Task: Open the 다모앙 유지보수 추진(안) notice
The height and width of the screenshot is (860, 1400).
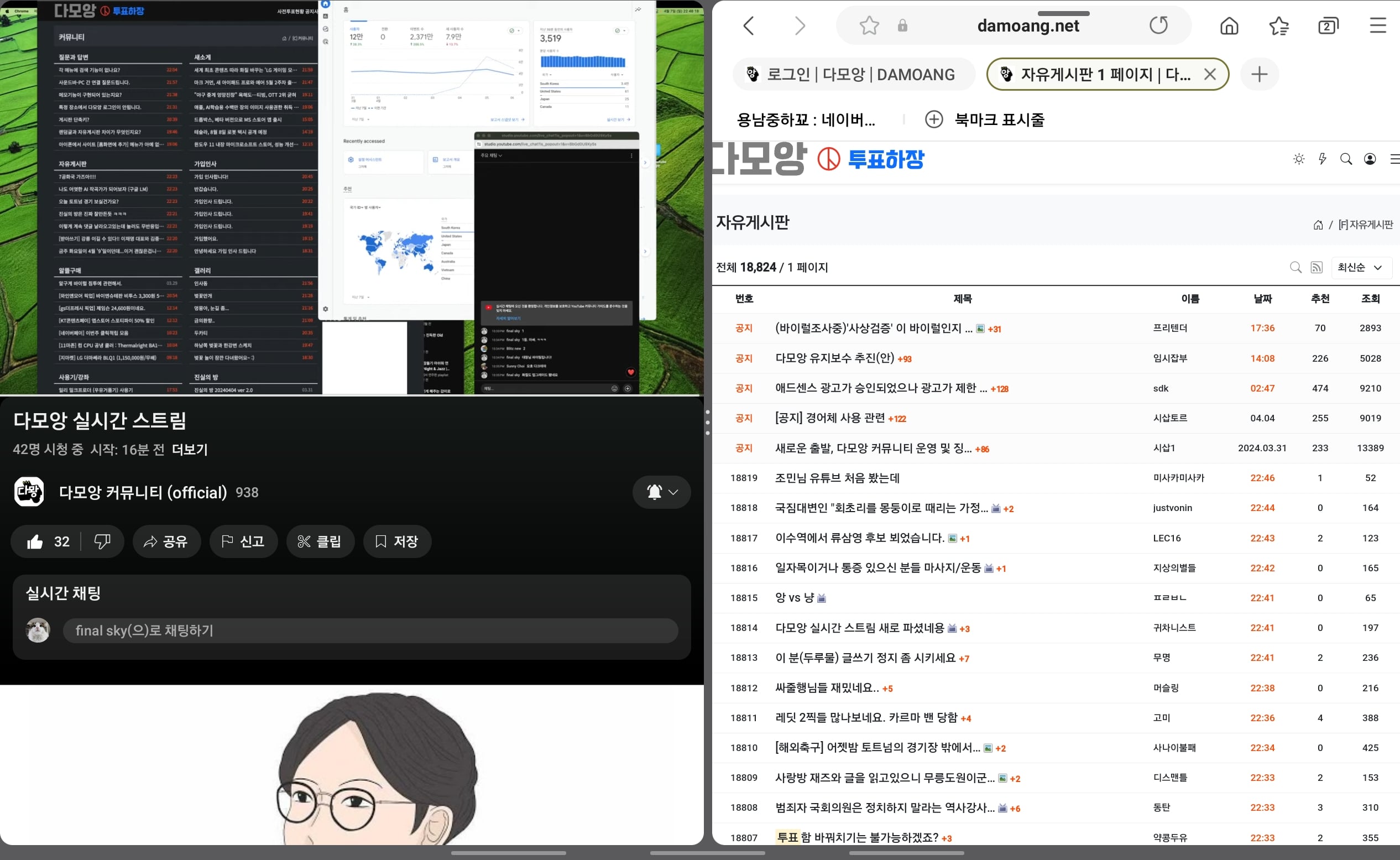Action: 835,358
